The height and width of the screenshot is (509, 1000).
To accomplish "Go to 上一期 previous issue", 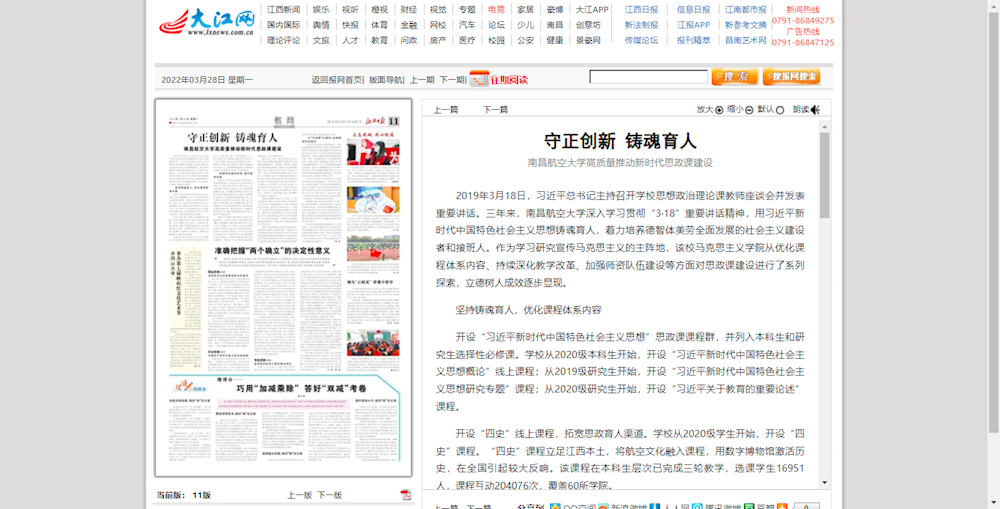I will pyautogui.click(x=422, y=79).
